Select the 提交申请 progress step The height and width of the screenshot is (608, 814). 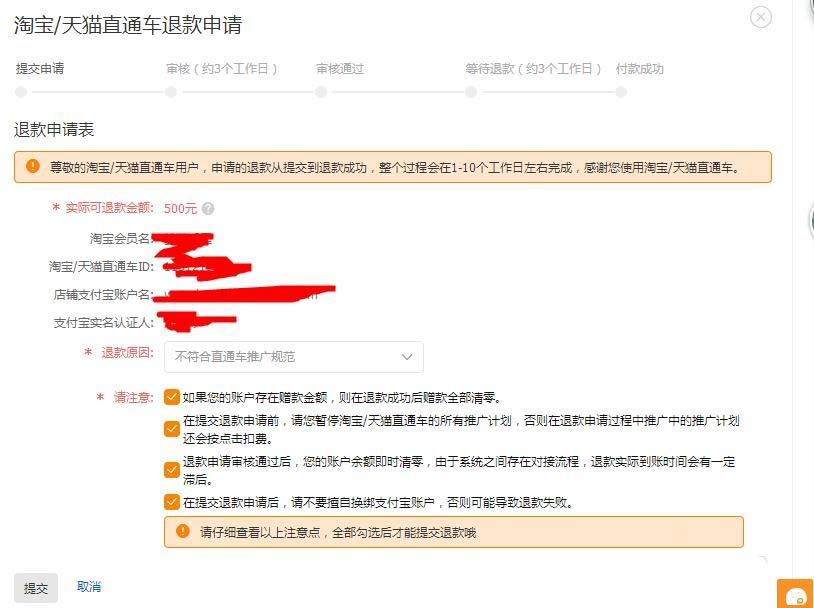(40, 69)
